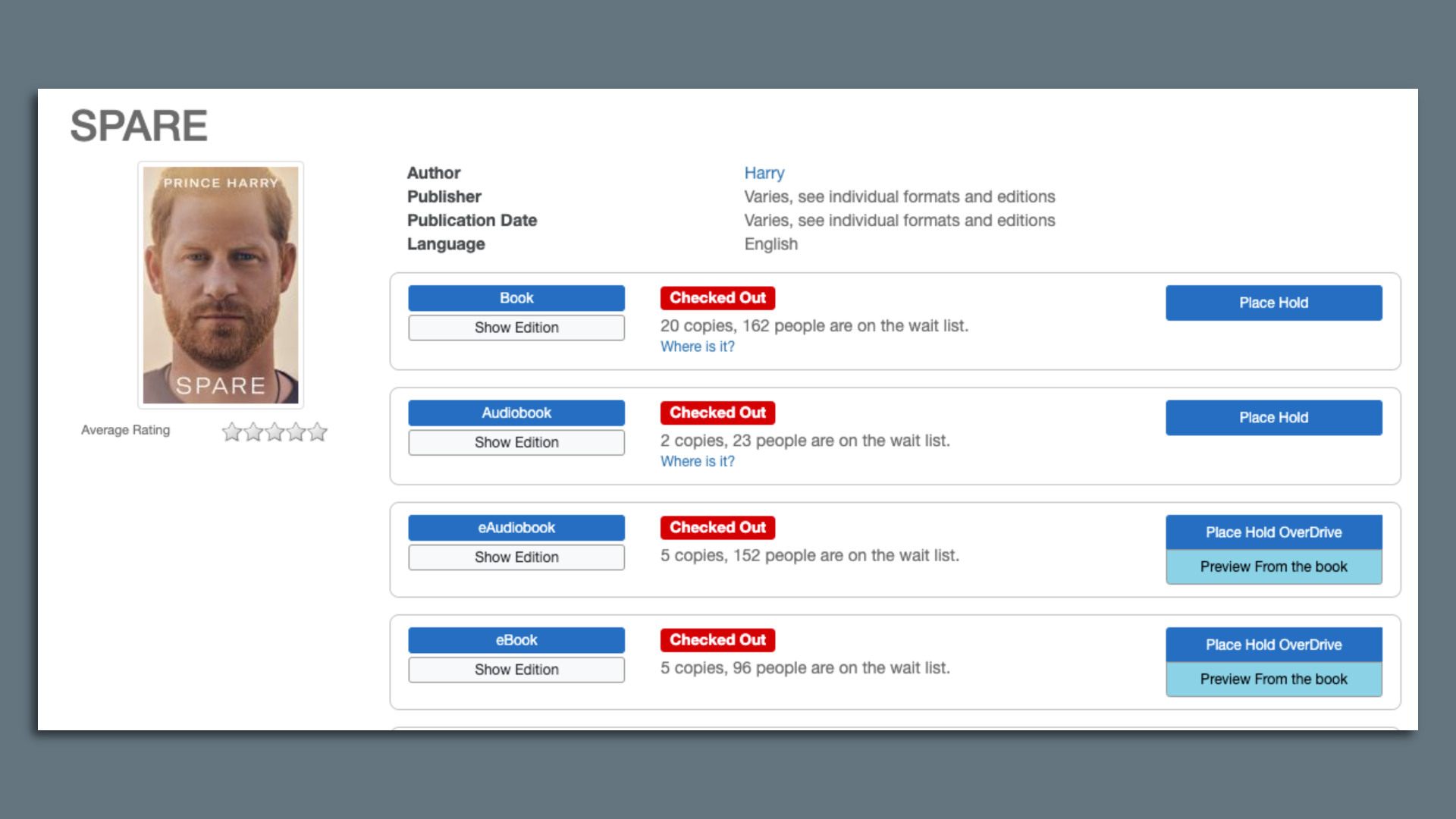The width and height of the screenshot is (1456, 819).
Task: Place Hold on the Audiobook
Action: click(1274, 418)
